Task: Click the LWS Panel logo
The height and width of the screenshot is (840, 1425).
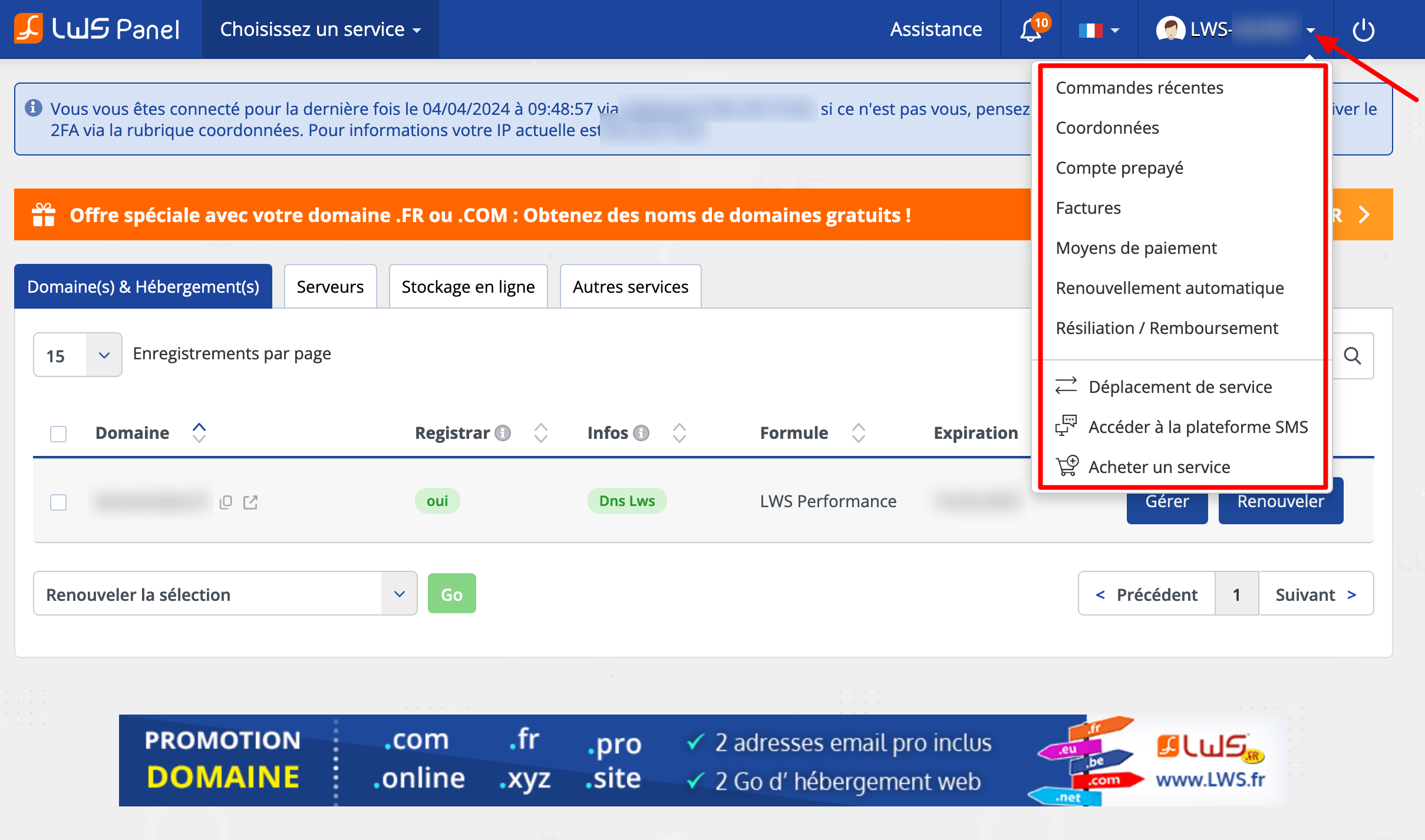Action: pyautogui.click(x=97, y=29)
